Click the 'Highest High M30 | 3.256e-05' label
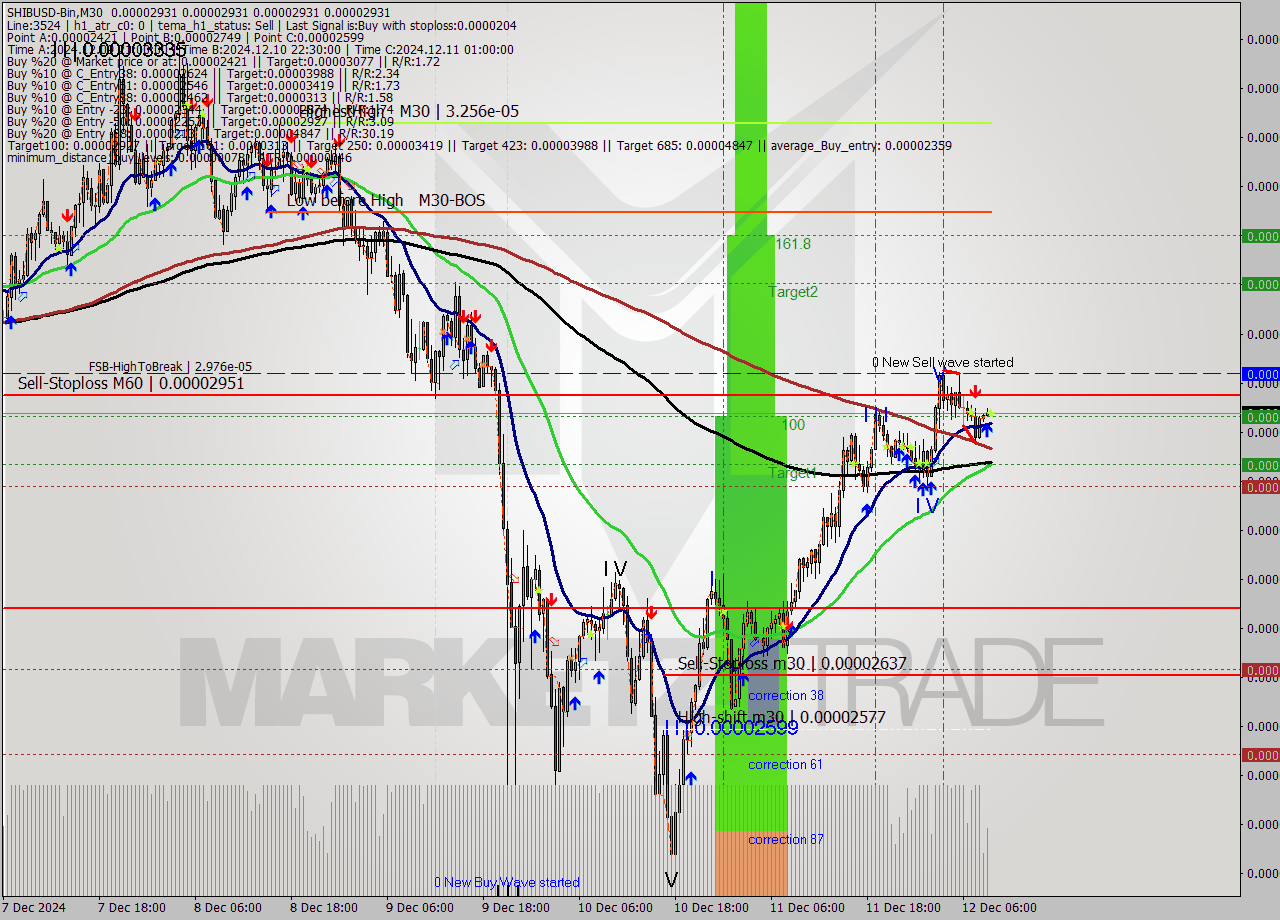 click(x=408, y=111)
